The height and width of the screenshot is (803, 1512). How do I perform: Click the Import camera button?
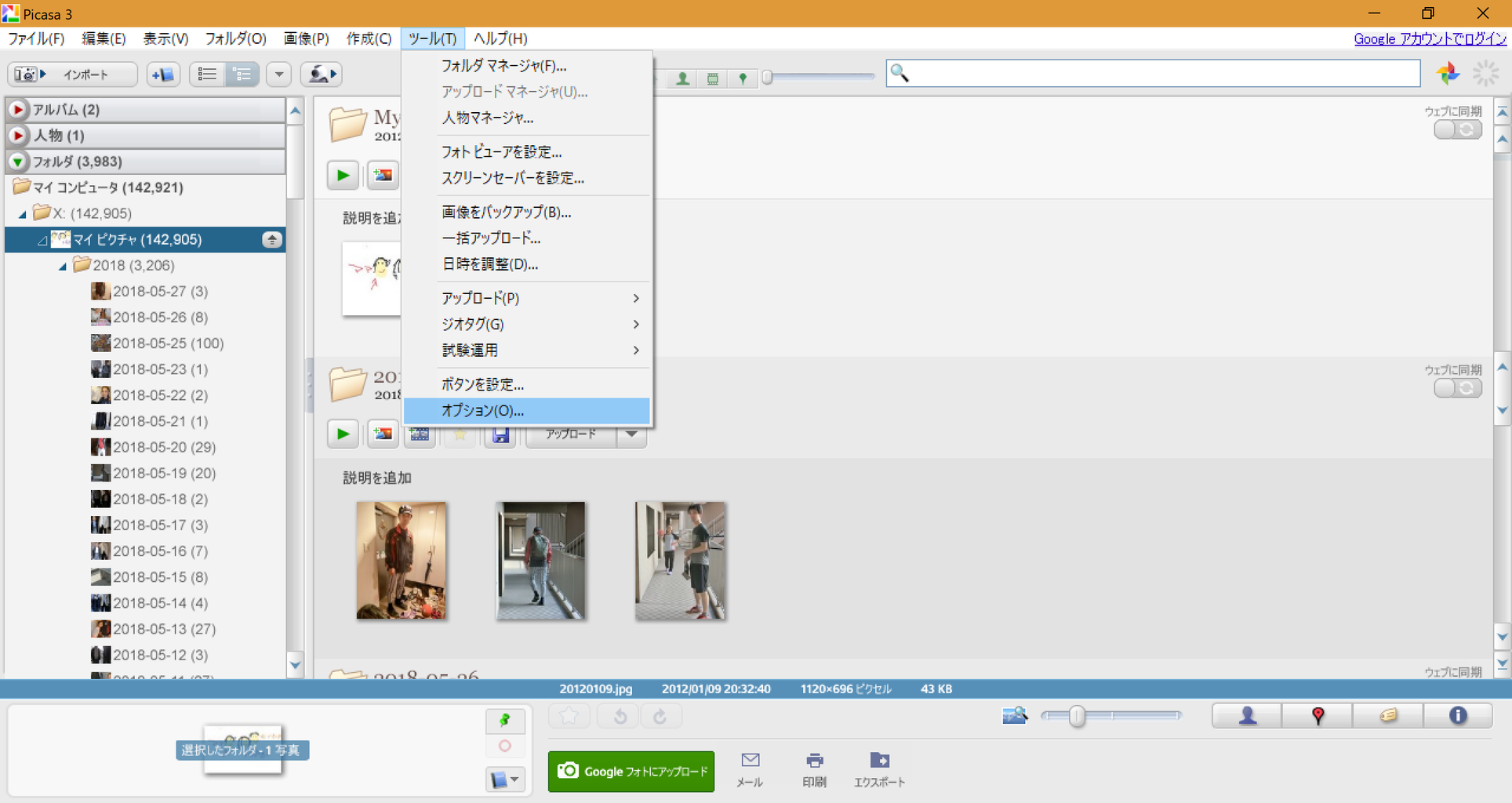[x=72, y=74]
